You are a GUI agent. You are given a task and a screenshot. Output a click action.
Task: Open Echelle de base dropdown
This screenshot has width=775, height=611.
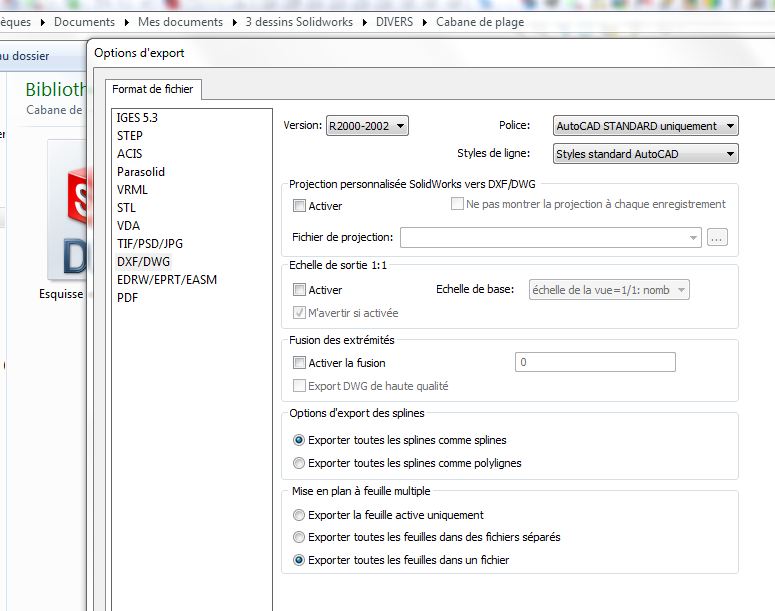(x=609, y=290)
